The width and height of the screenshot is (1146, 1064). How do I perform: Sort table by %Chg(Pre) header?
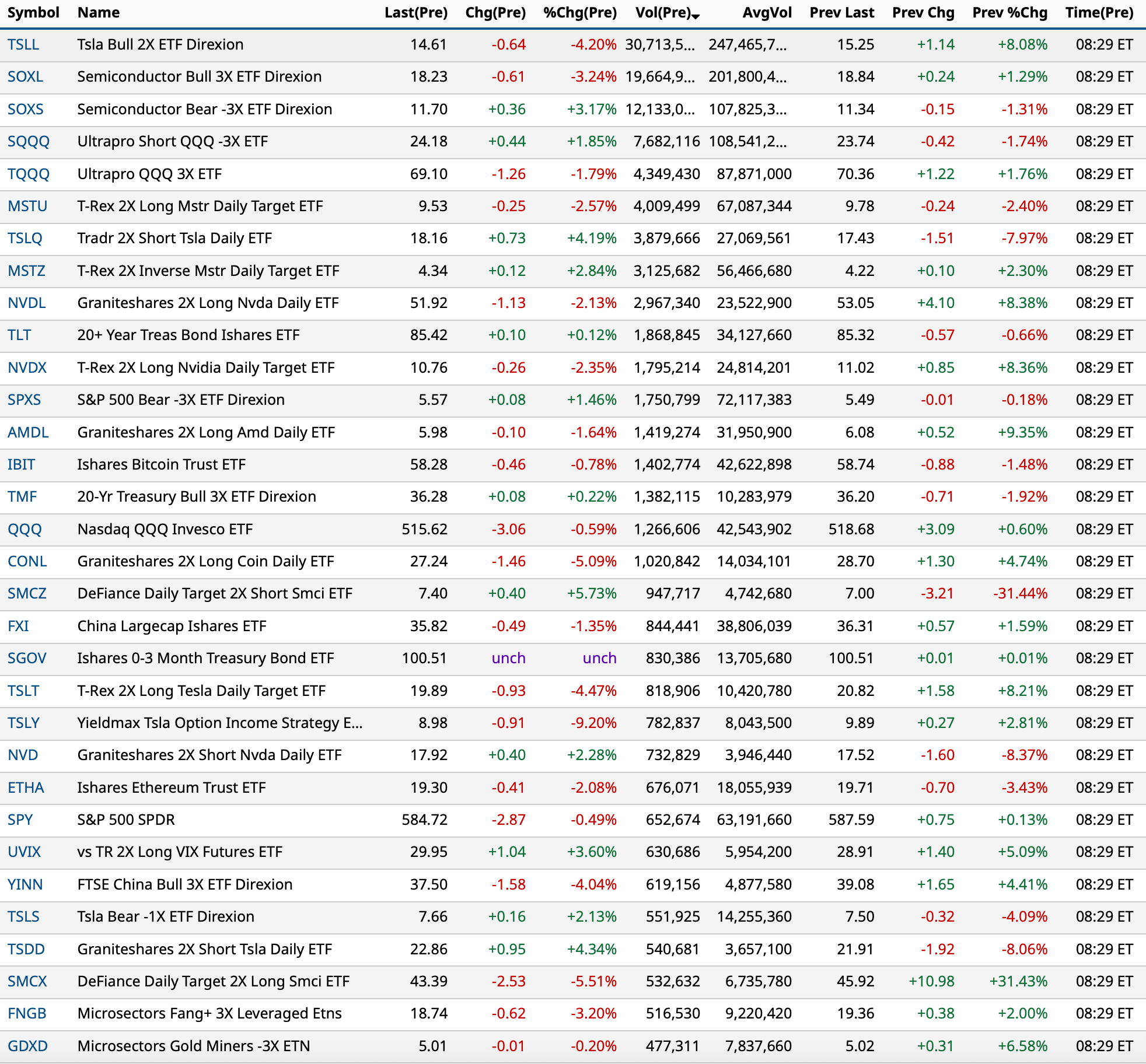(579, 13)
